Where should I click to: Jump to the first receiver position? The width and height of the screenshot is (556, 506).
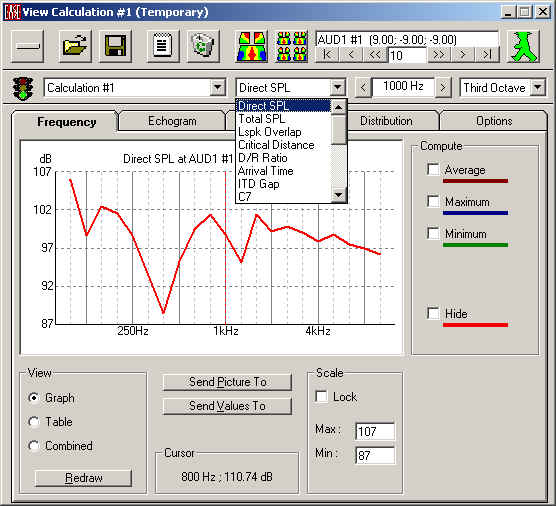[x=327, y=55]
